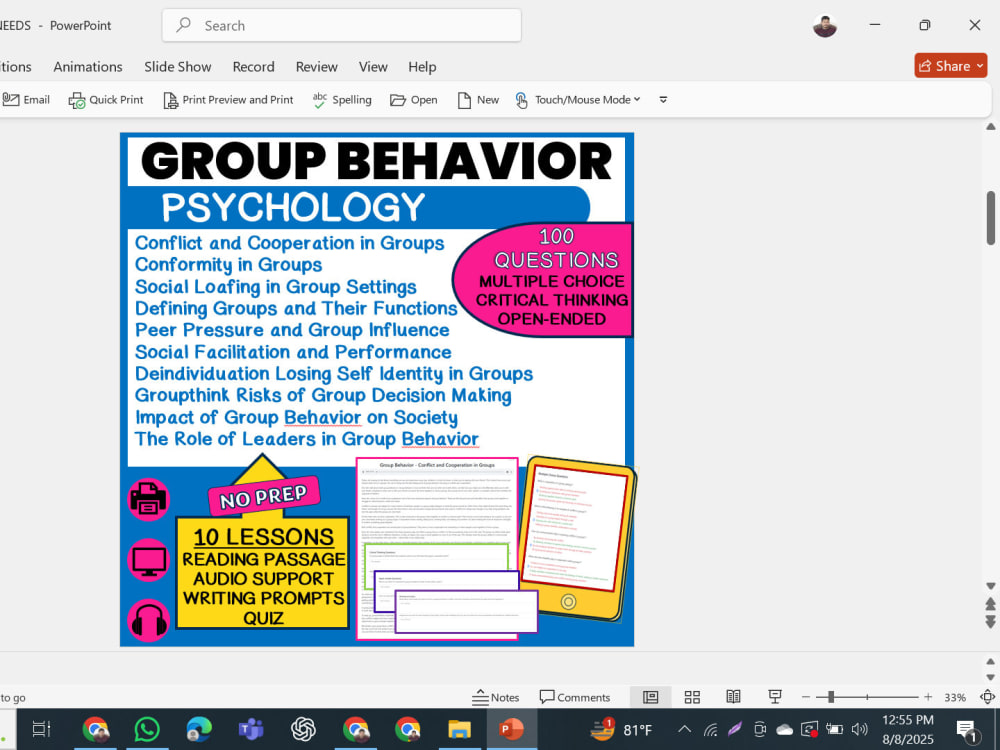Screen dimensions: 1000x750
Task: Select 'Impact of Group Behavior on Society' line
Action: (296, 418)
